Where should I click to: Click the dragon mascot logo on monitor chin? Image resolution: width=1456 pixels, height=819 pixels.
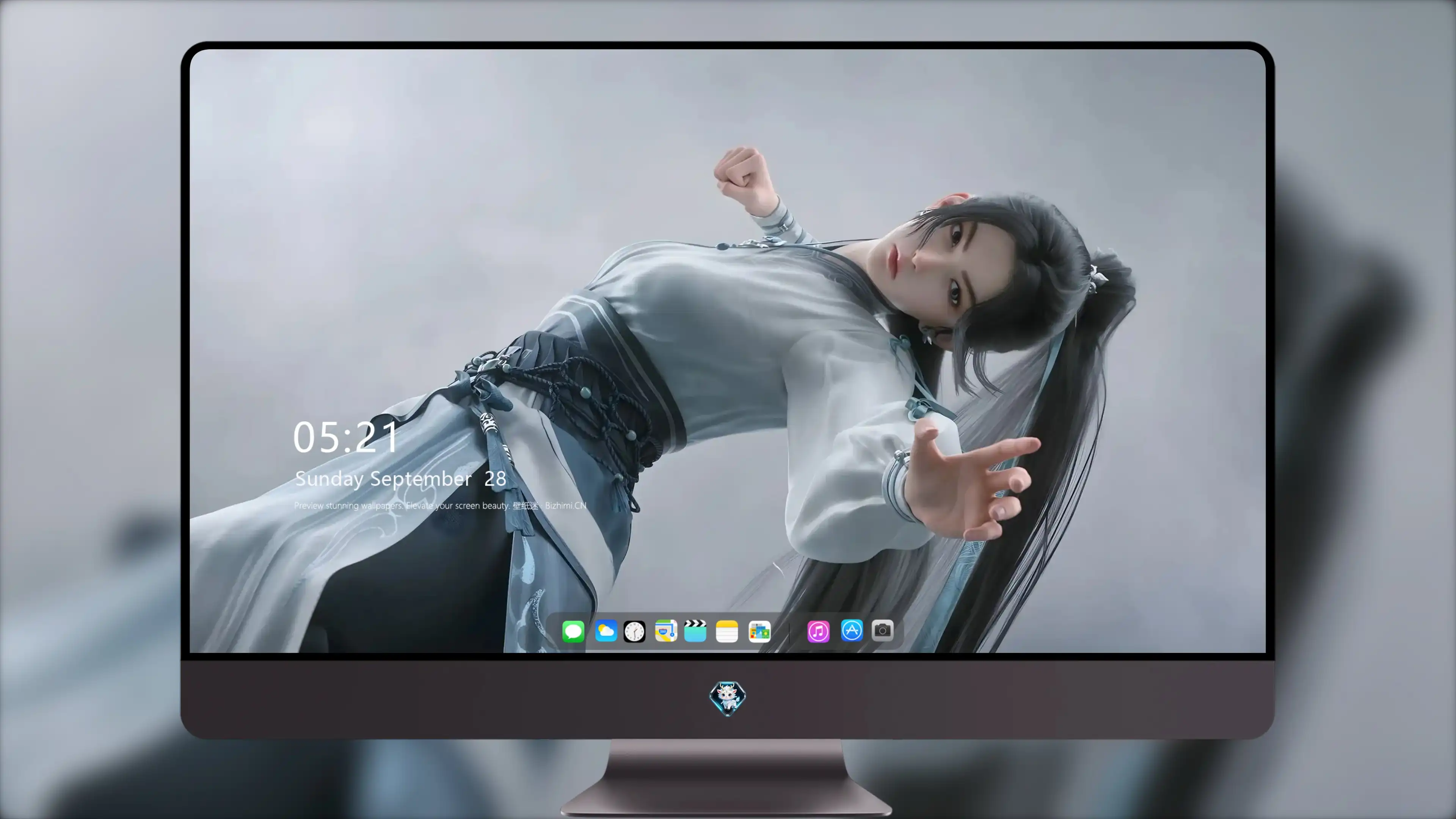pyautogui.click(x=728, y=698)
